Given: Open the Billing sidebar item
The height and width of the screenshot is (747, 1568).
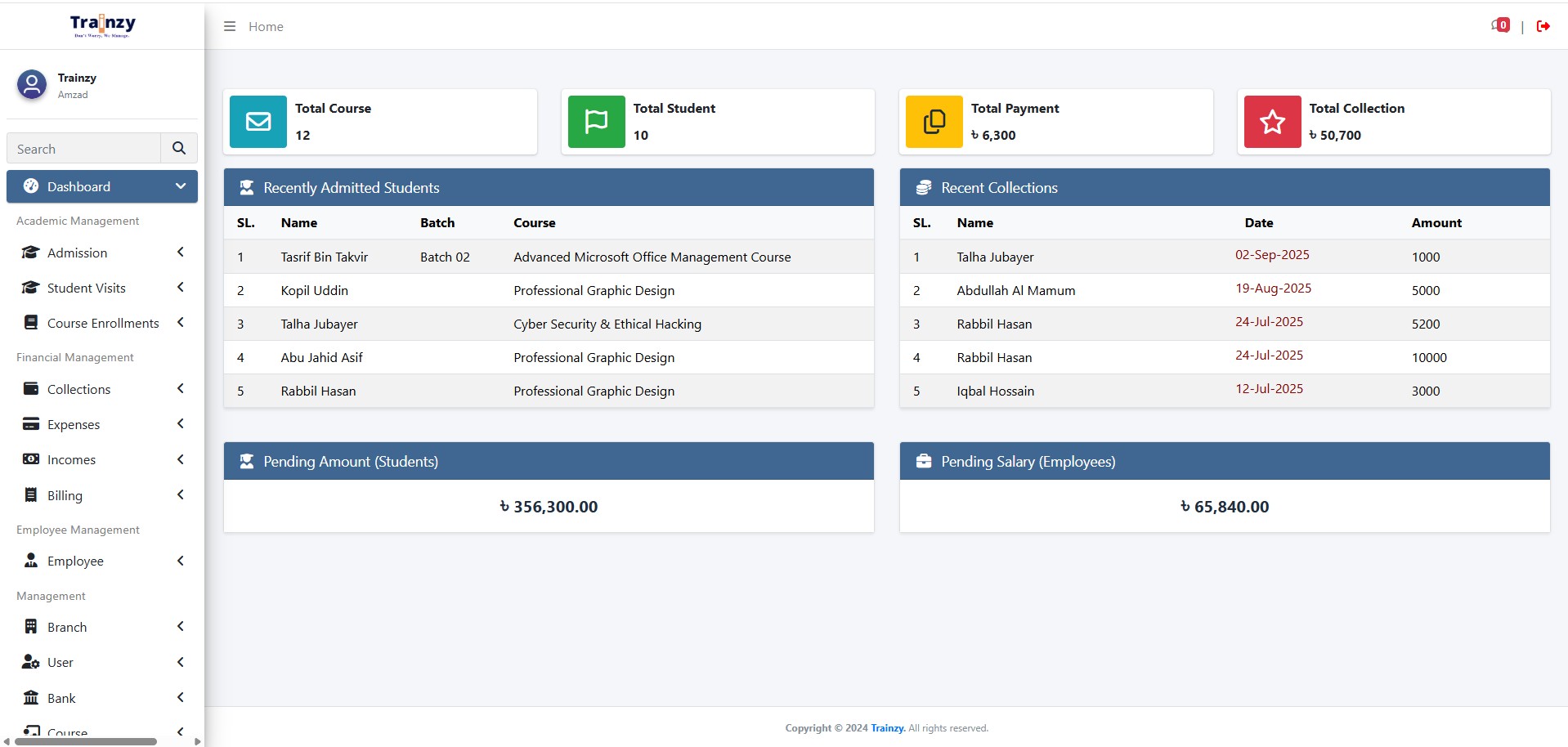Looking at the screenshot, I should [65, 495].
